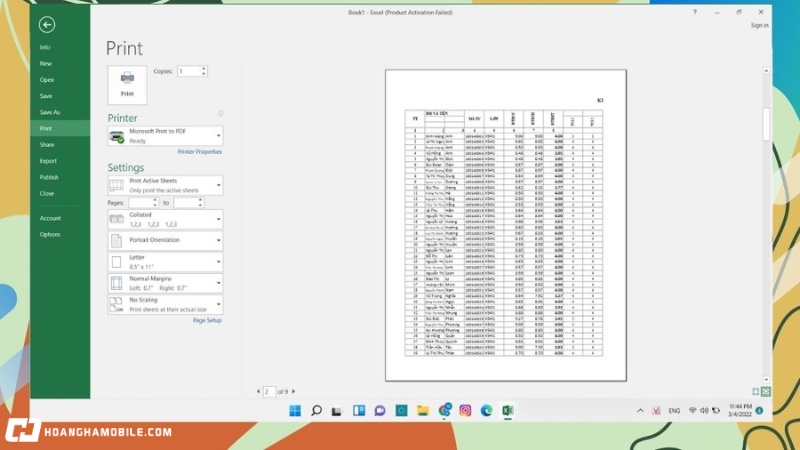
Task: Select Export in the left sidebar
Action: click(x=48, y=160)
